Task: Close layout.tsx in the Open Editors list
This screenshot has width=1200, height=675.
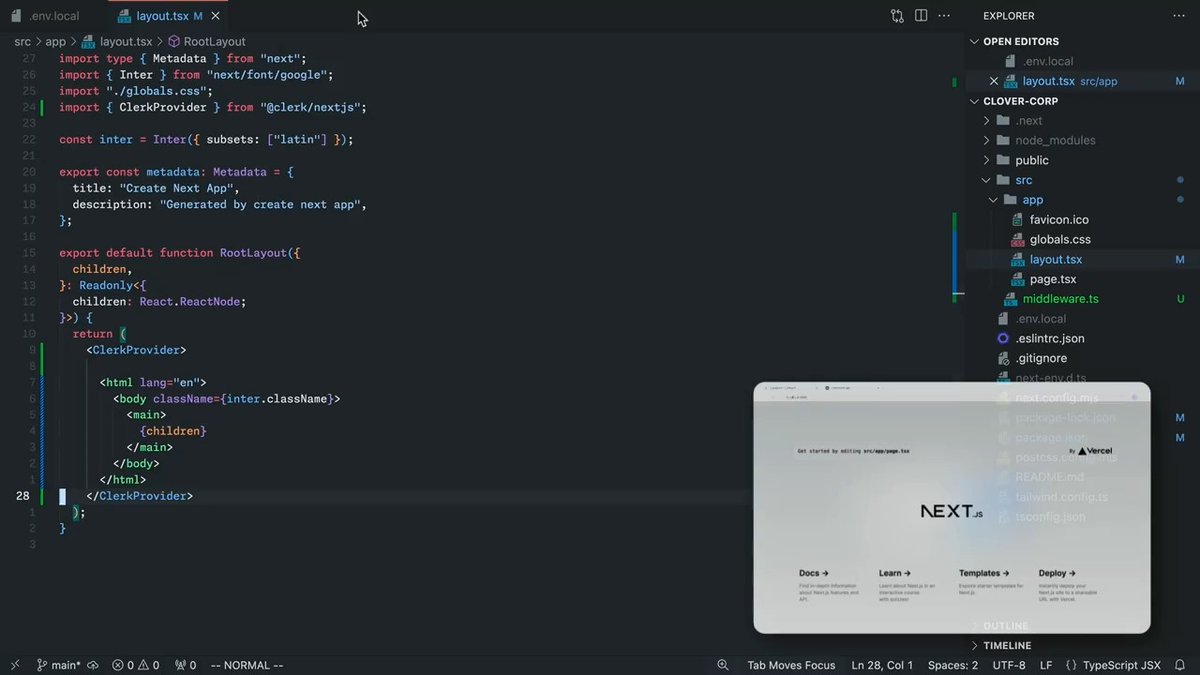Action: click(993, 81)
